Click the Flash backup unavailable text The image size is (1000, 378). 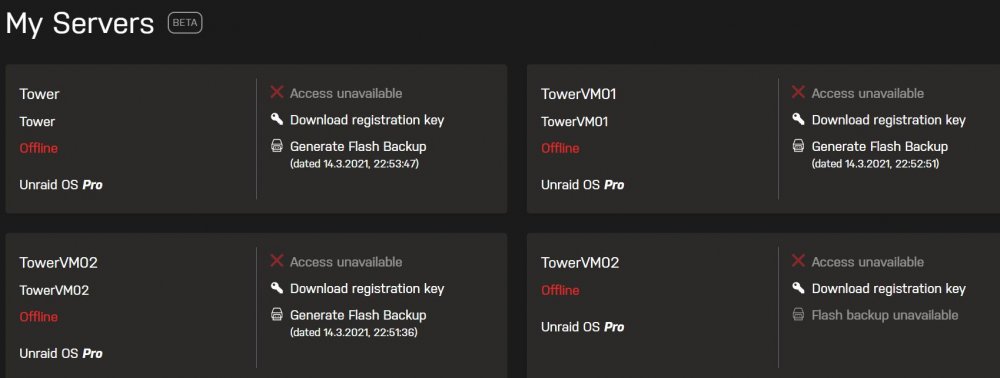click(x=885, y=316)
